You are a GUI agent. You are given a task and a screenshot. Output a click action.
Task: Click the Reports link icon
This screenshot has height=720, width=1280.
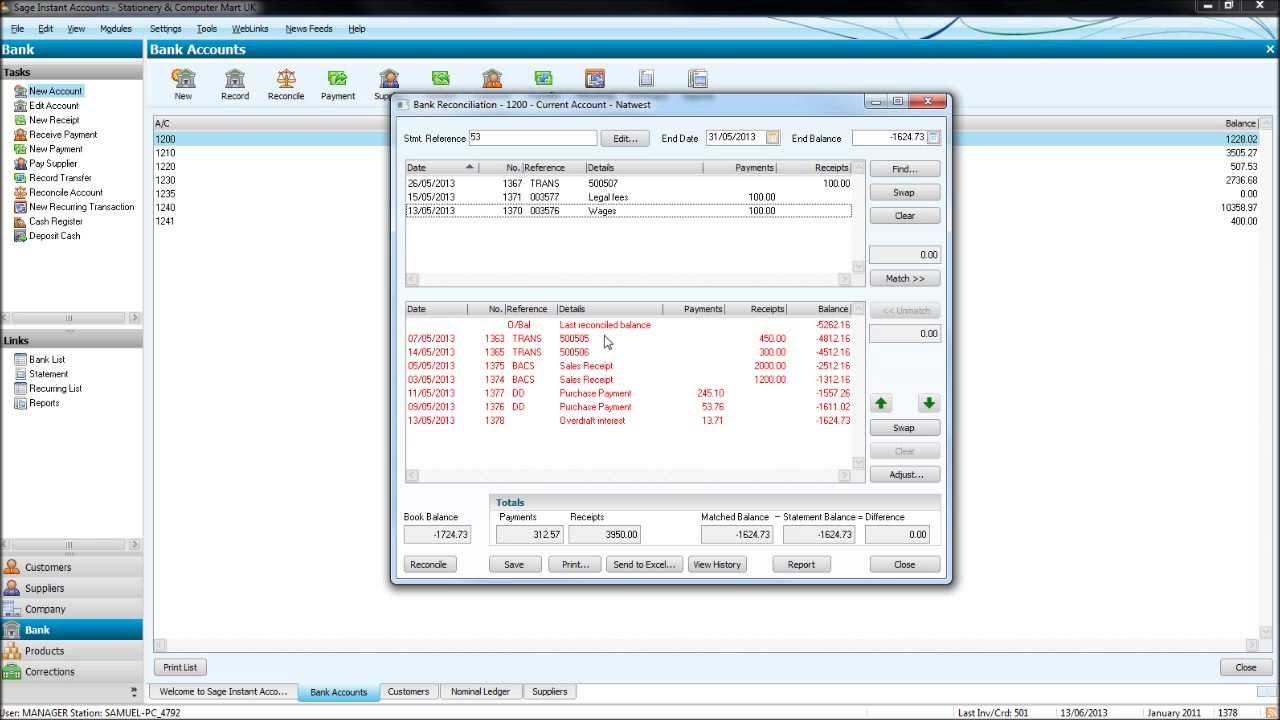point(20,403)
